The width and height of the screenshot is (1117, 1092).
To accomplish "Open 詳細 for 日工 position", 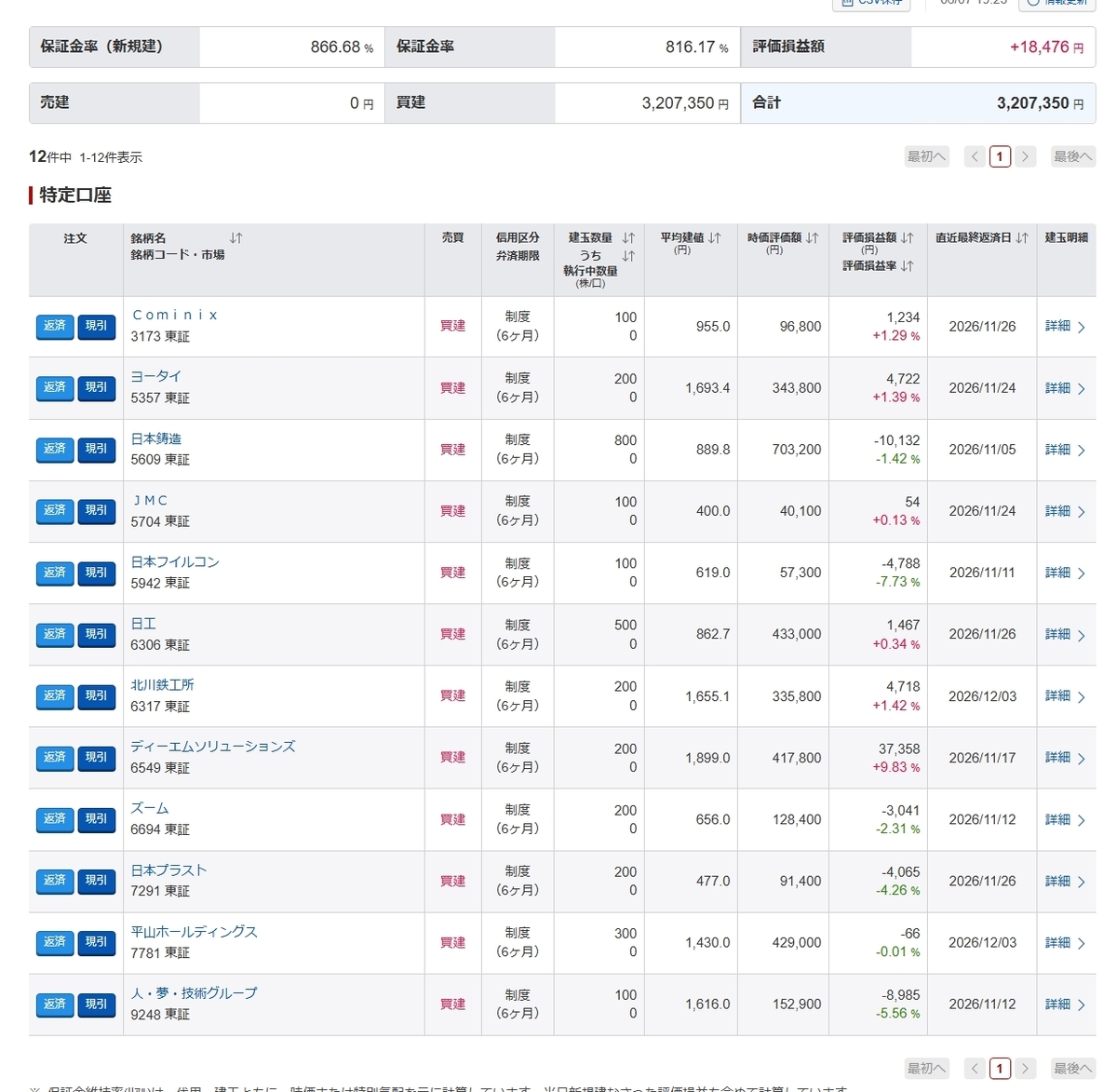I will (x=1065, y=635).
